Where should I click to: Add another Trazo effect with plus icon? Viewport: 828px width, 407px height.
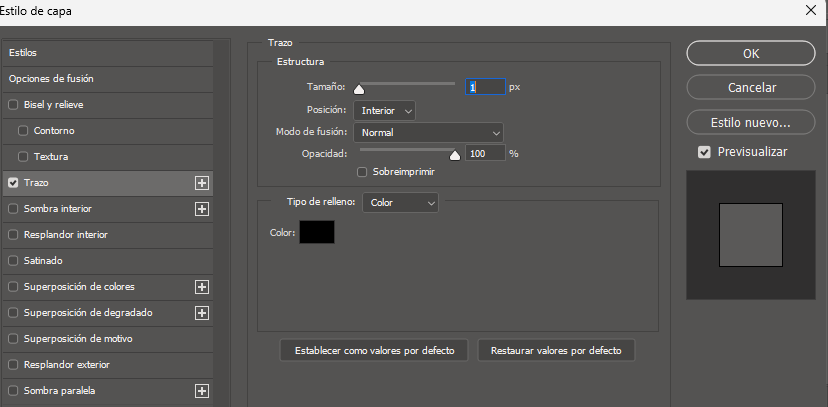(x=202, y=183)
